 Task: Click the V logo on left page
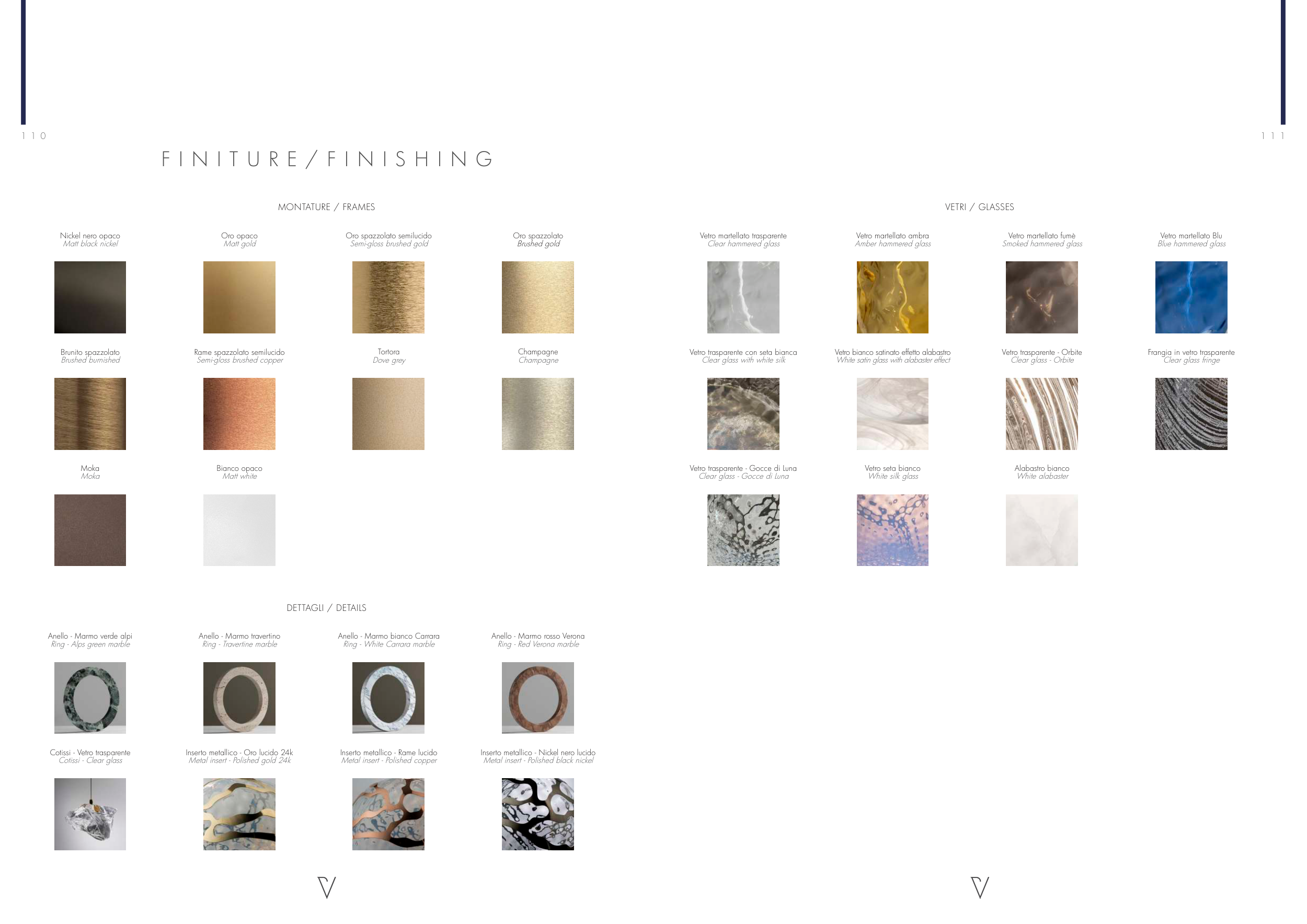tap(327, 887)
